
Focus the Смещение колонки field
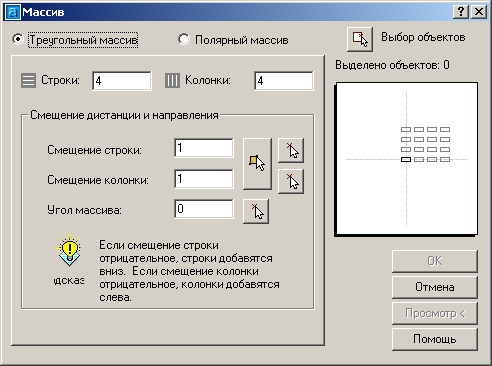tap(204, 179)
